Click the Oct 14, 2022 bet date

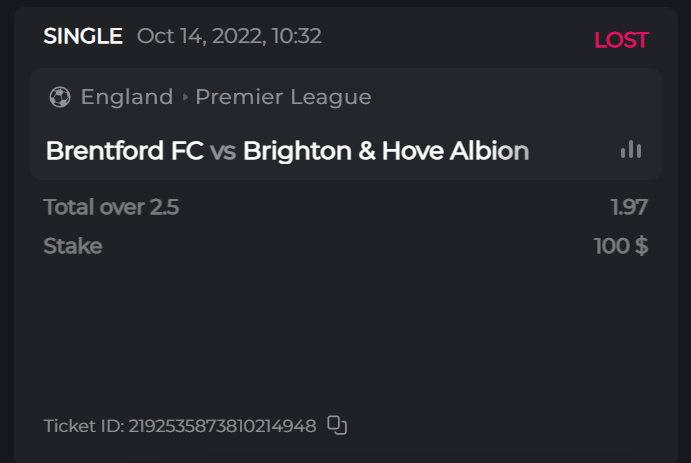pyautogui.click(x=201, y=37)
